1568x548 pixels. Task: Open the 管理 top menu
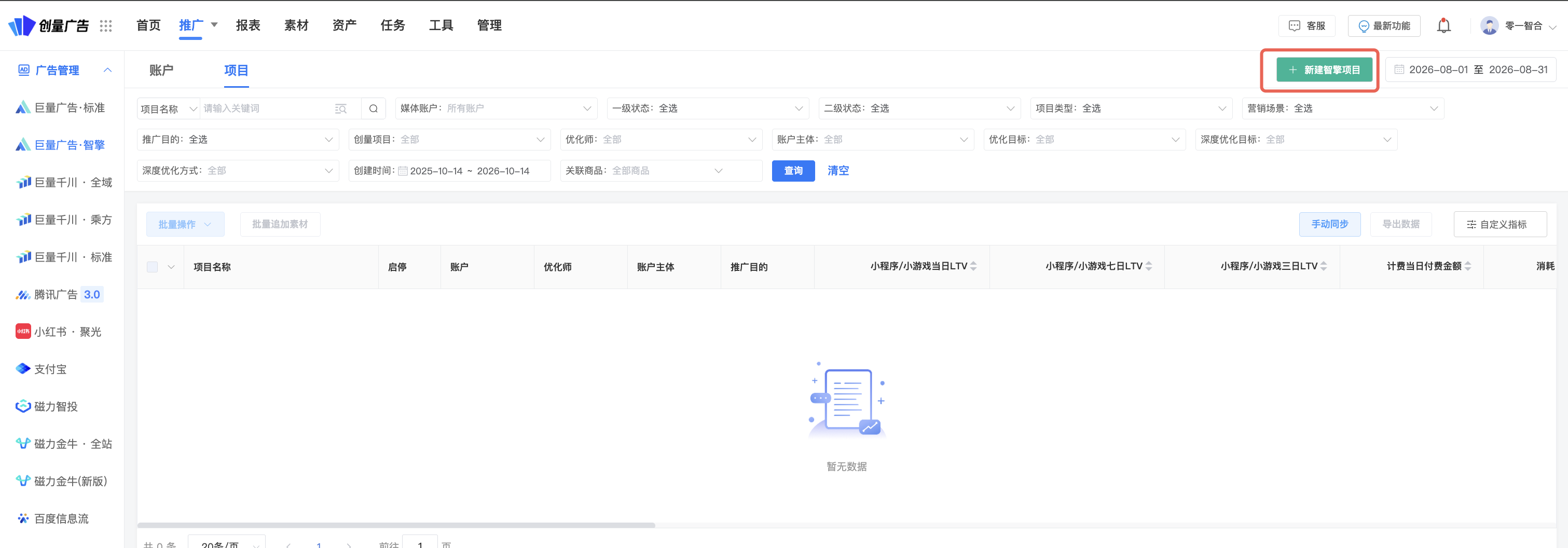tap(489, 25)
